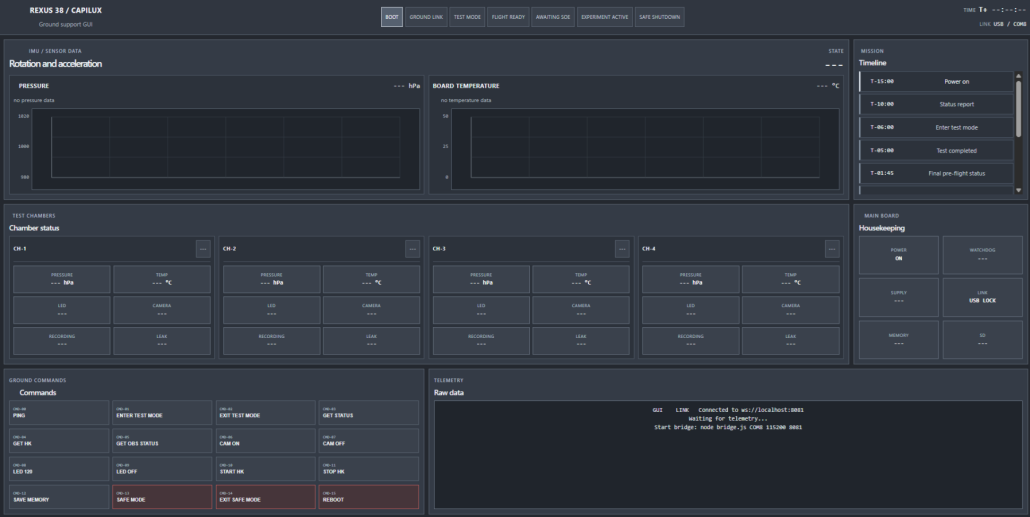Screen dimensions: 1030x517
Task: Click the timeline scrollbar down arrow
Action: click(x=1019, y=191)
